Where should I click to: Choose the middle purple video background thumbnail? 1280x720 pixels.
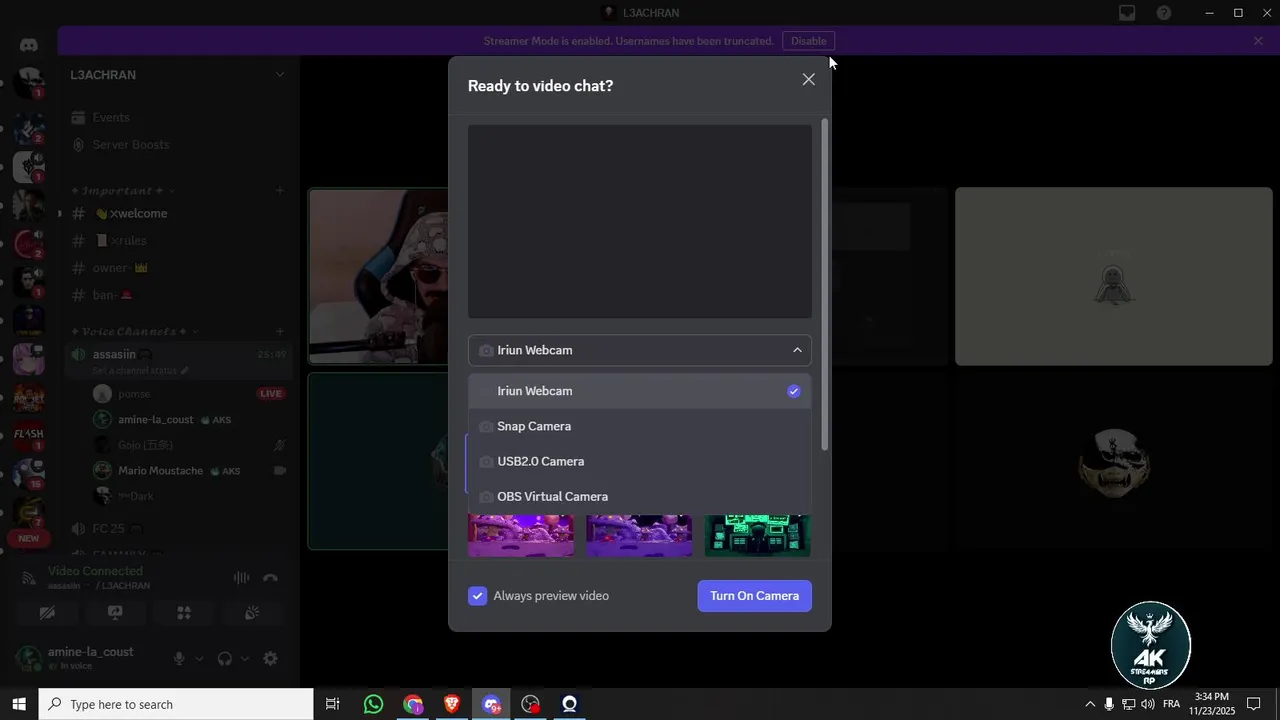point(639,536)
